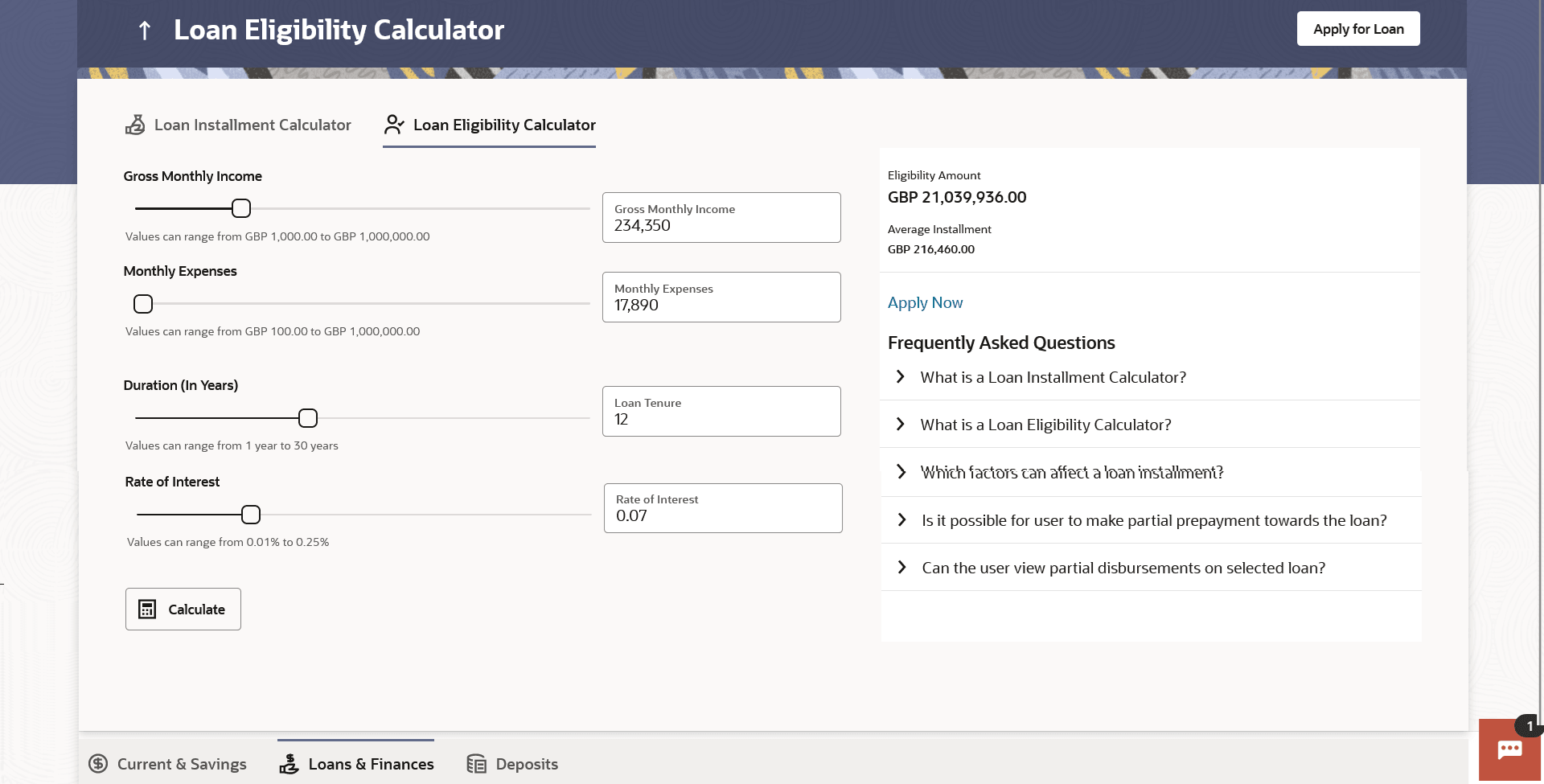Click the Apply Now link
The height and width of the screenshot is (784, 1544).
(925, 302)
